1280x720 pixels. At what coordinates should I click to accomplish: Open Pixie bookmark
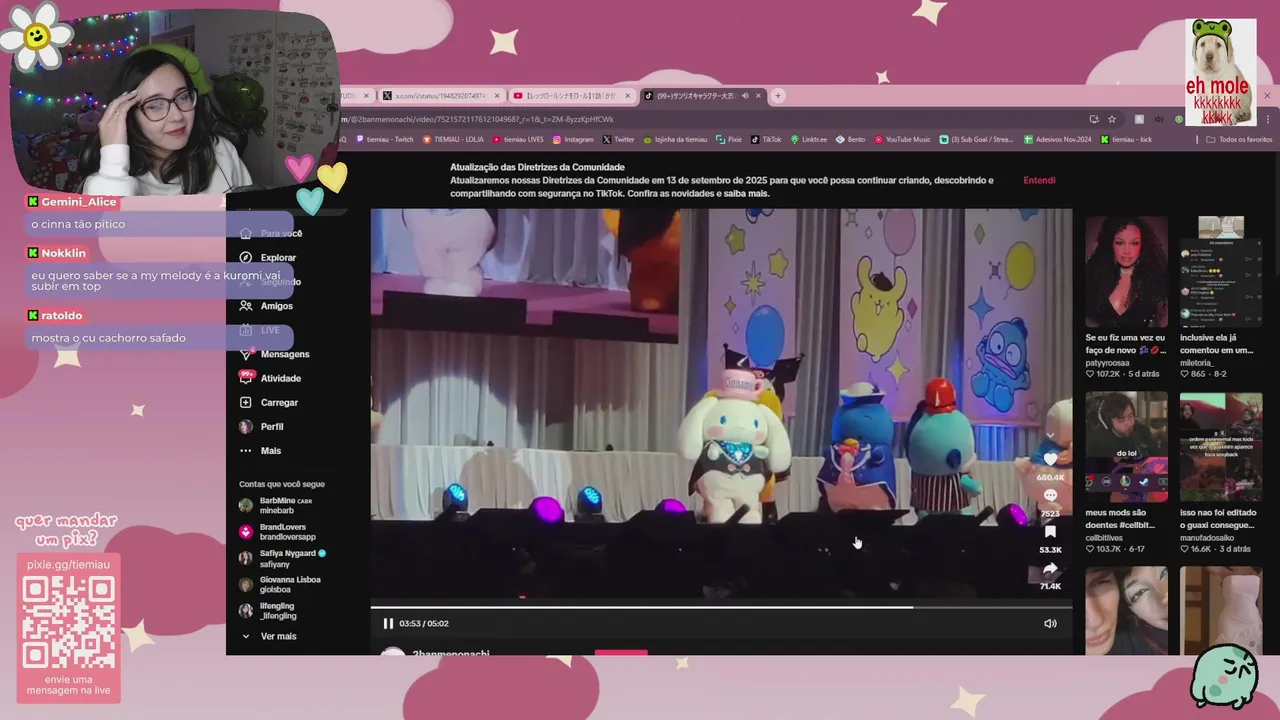pyautogui.click(x=729, y=140)
